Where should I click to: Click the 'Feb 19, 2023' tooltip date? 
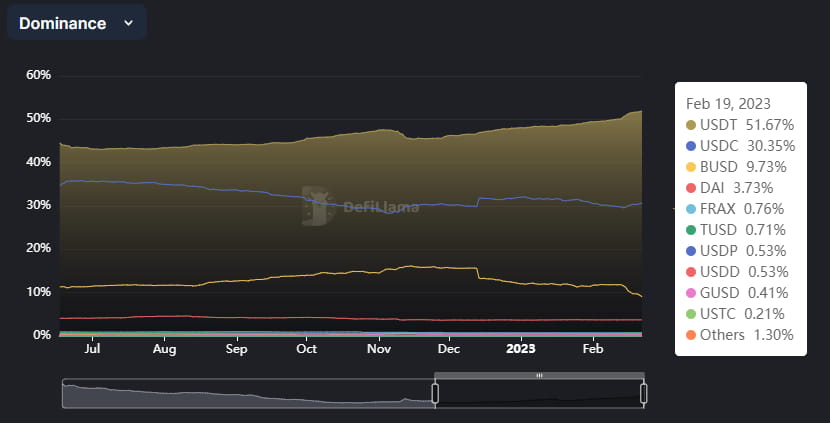tap(728, 103)
